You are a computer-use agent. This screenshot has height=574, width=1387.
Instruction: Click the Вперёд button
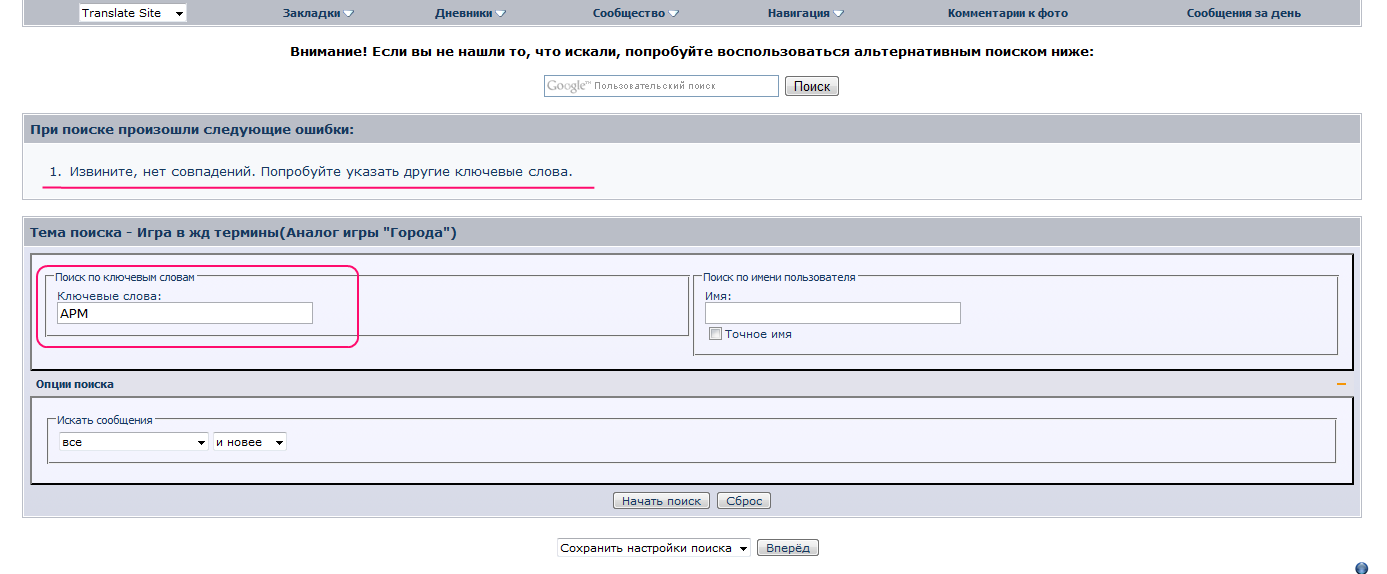pos(788,548)
